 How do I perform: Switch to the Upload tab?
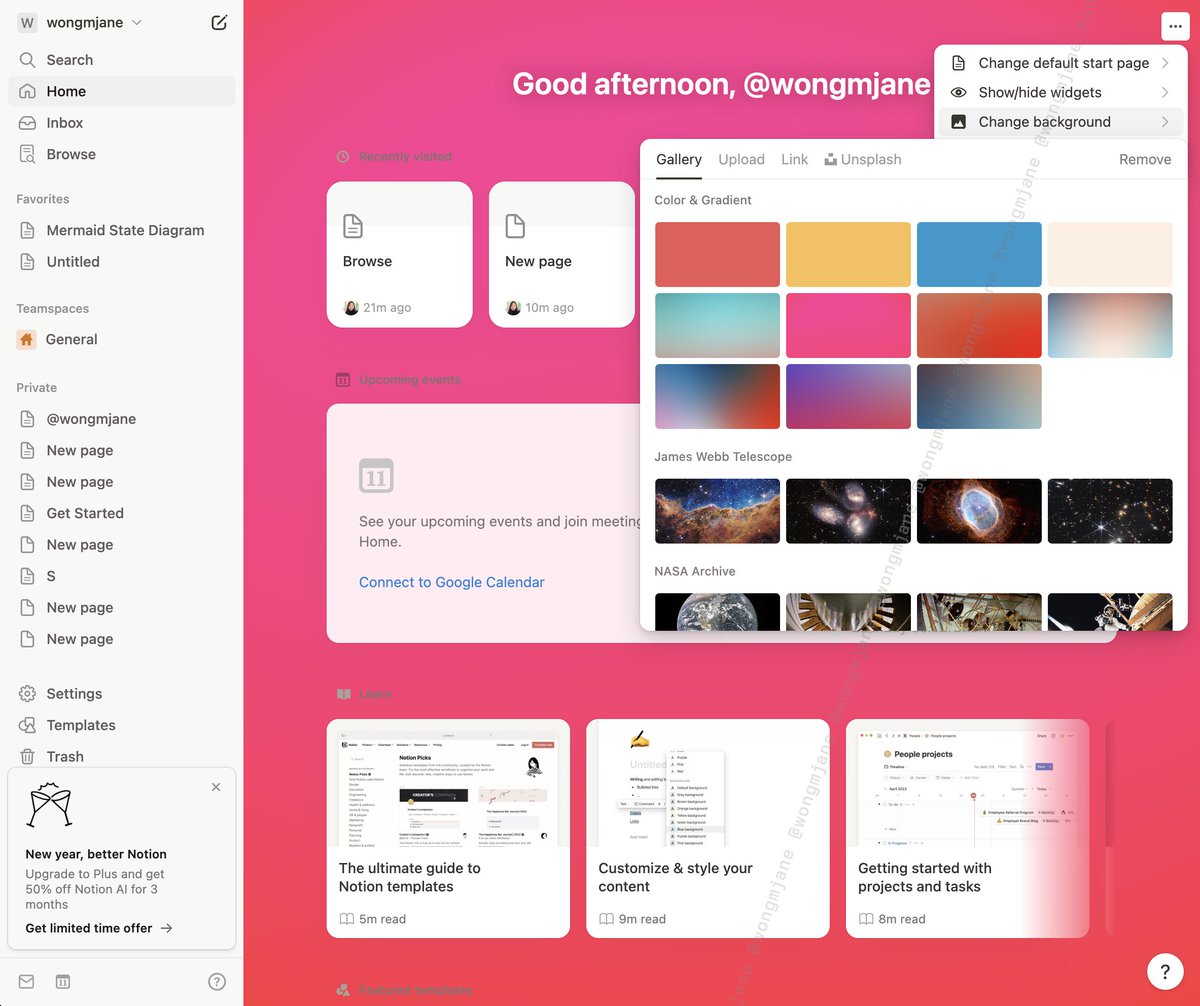tap(741, 159)
